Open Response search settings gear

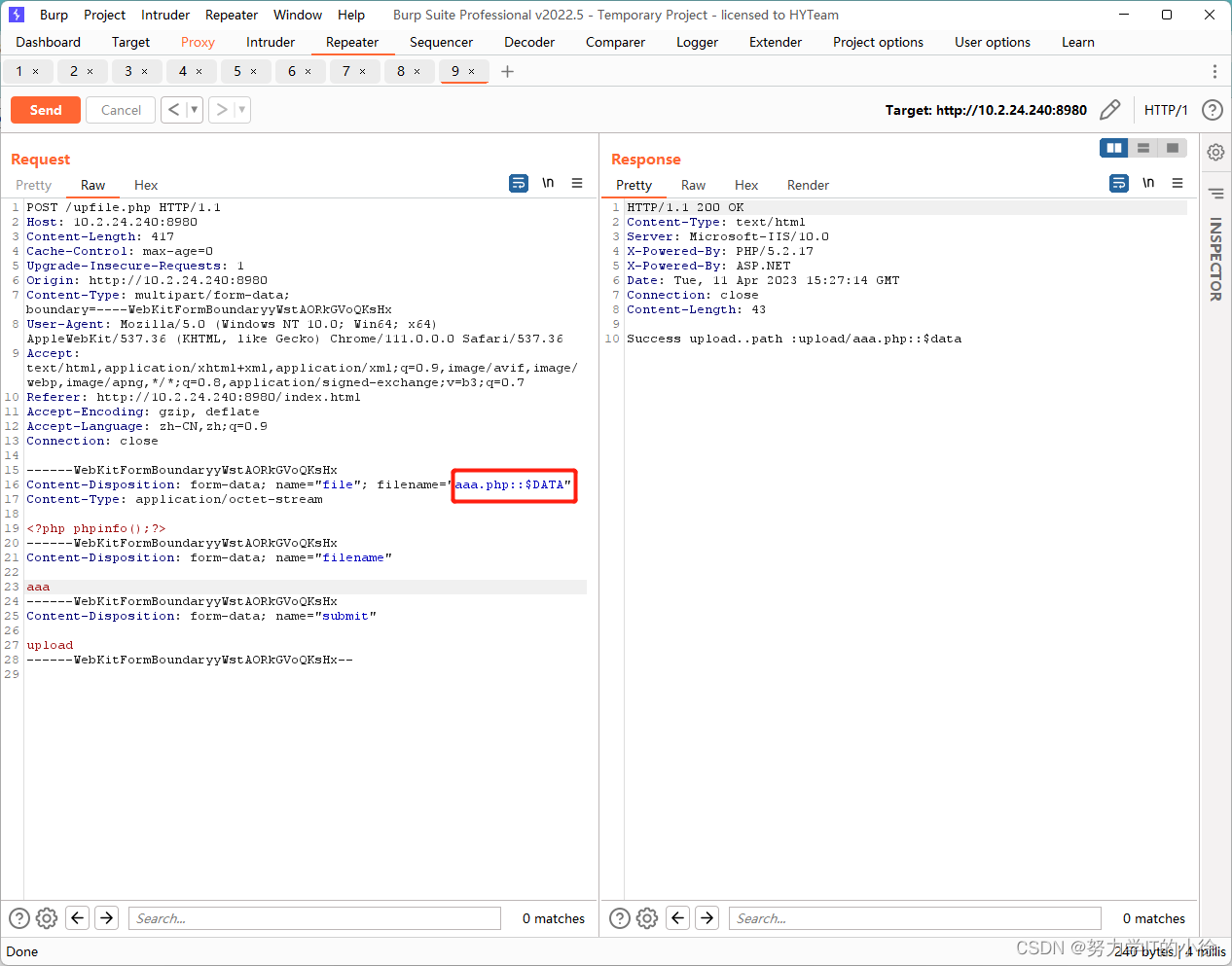pyautogui.click(x=647, y=918)
